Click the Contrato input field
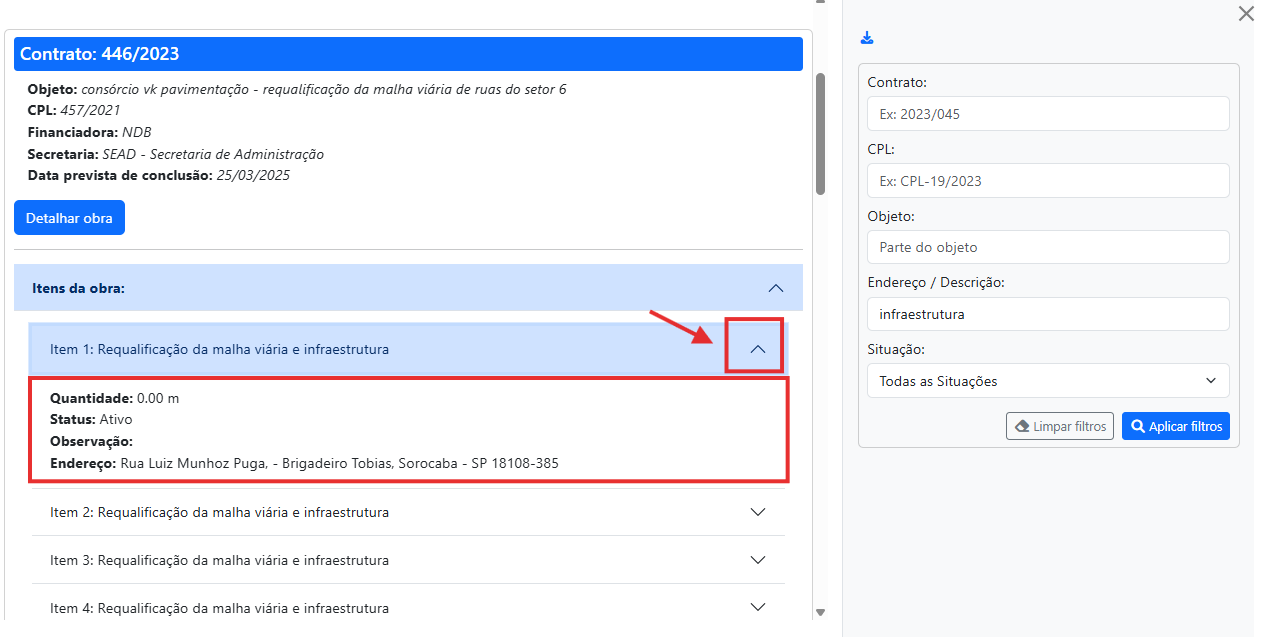Screen dimensions: 1262x637 click(1048, 114)
